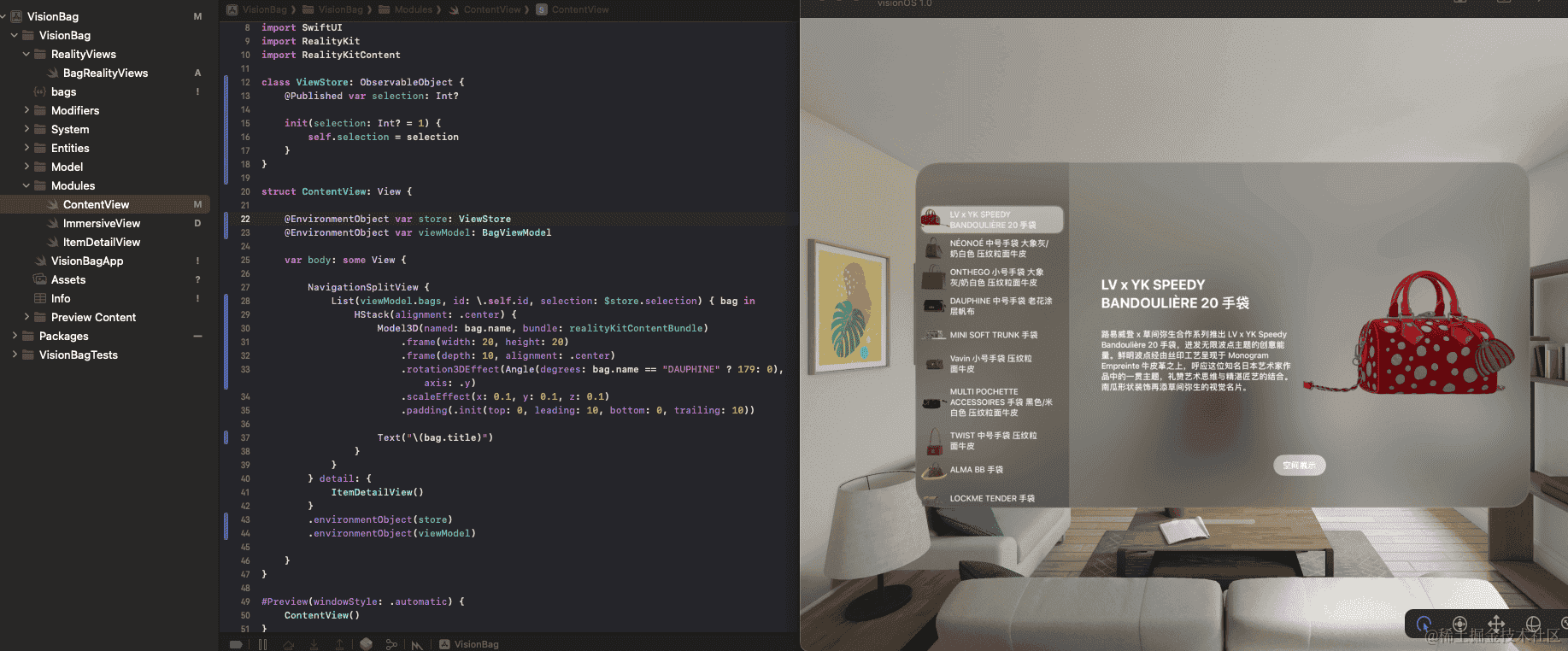Collapse the VisionBag project root
Image resolution: width=1568 pixels, height=651 pixels.
coord(3,16)
